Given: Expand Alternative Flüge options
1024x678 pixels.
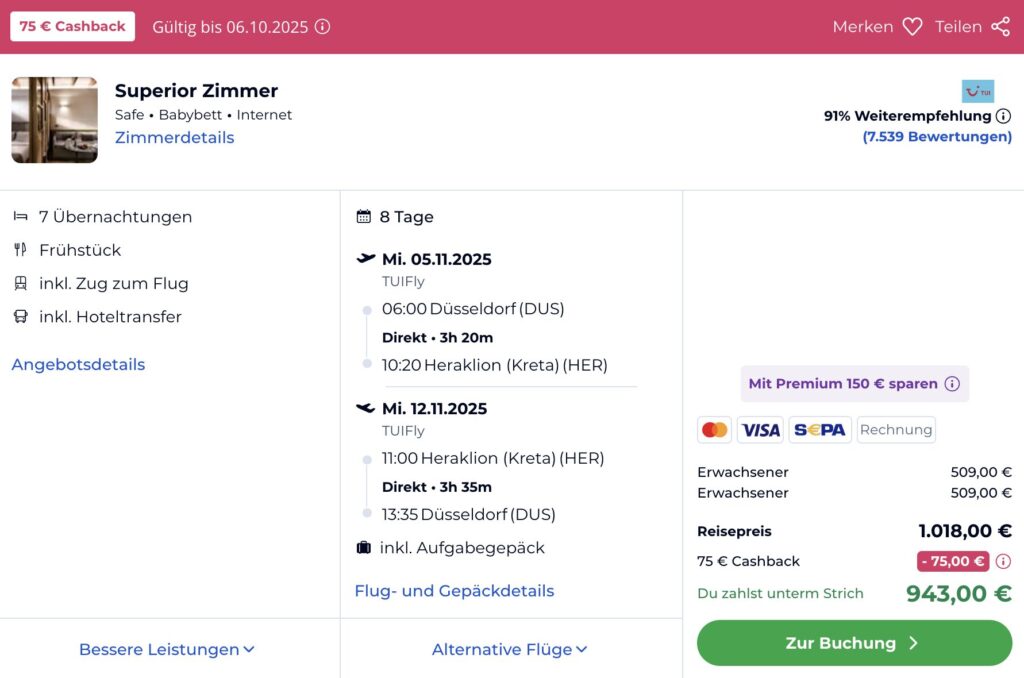Looking at the screenshot, I should [510, 650].
